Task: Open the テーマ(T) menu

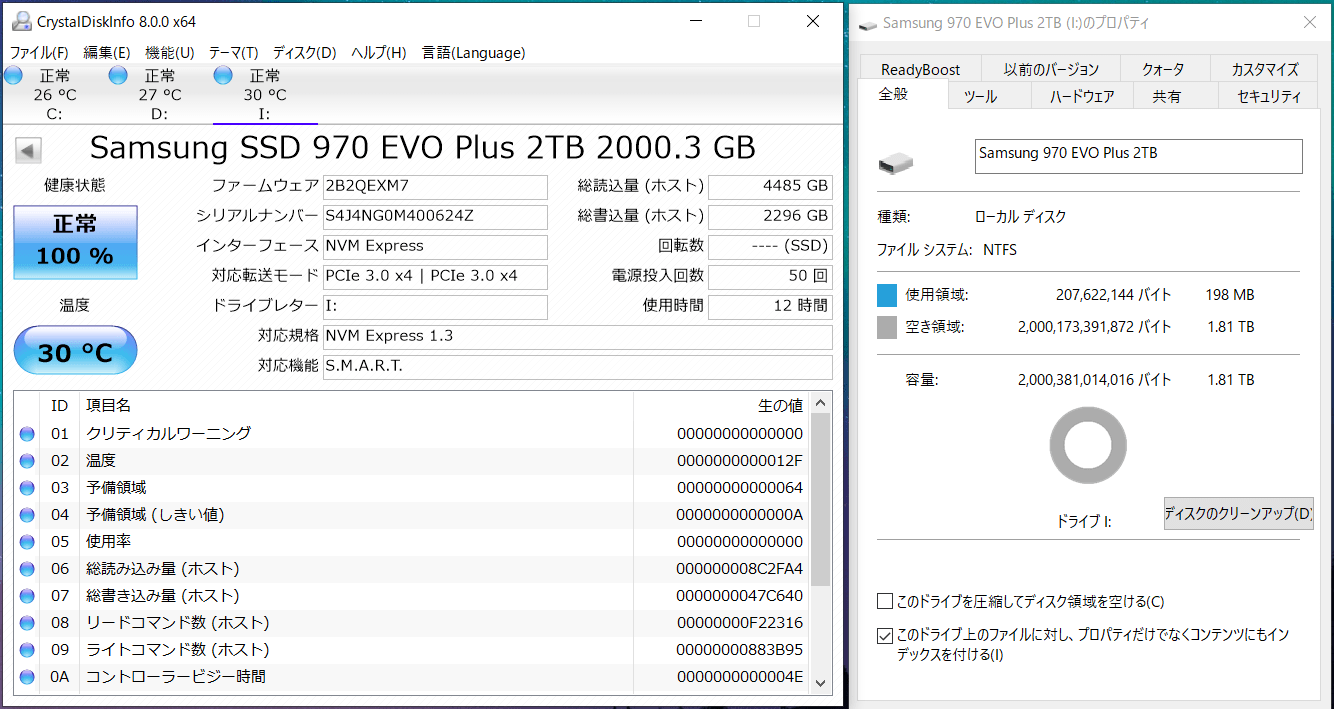Action: [x=234, y=52]
